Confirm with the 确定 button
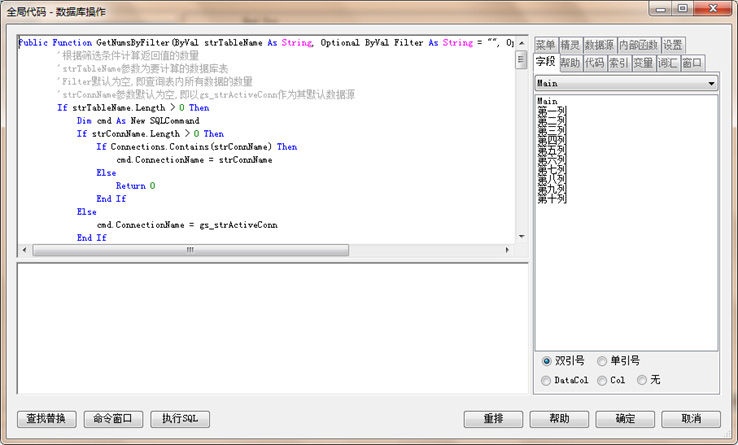738x445 pixels. point(625,419)
